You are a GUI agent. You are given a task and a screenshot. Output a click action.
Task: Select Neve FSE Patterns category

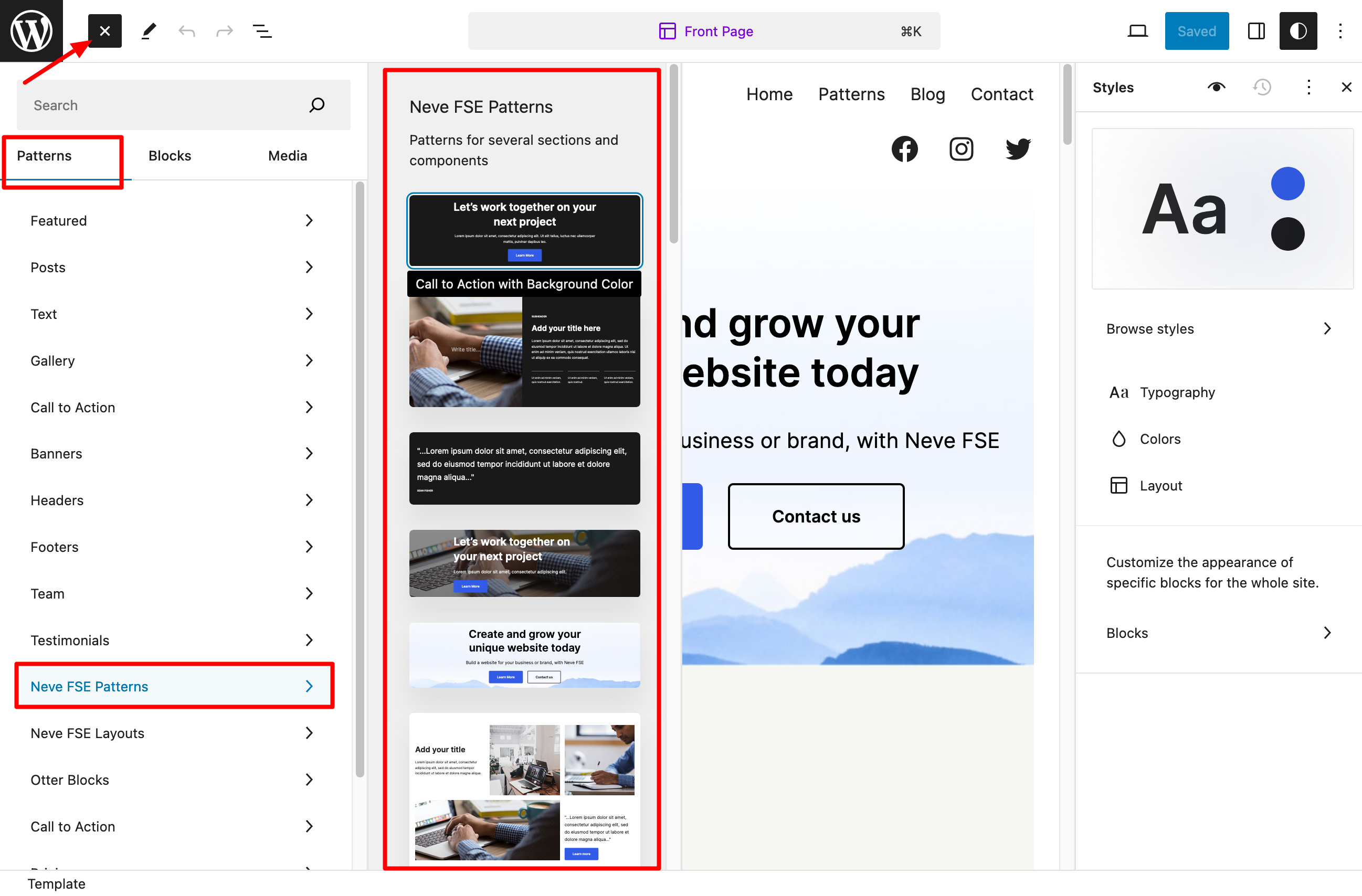[x=172, y=686]
